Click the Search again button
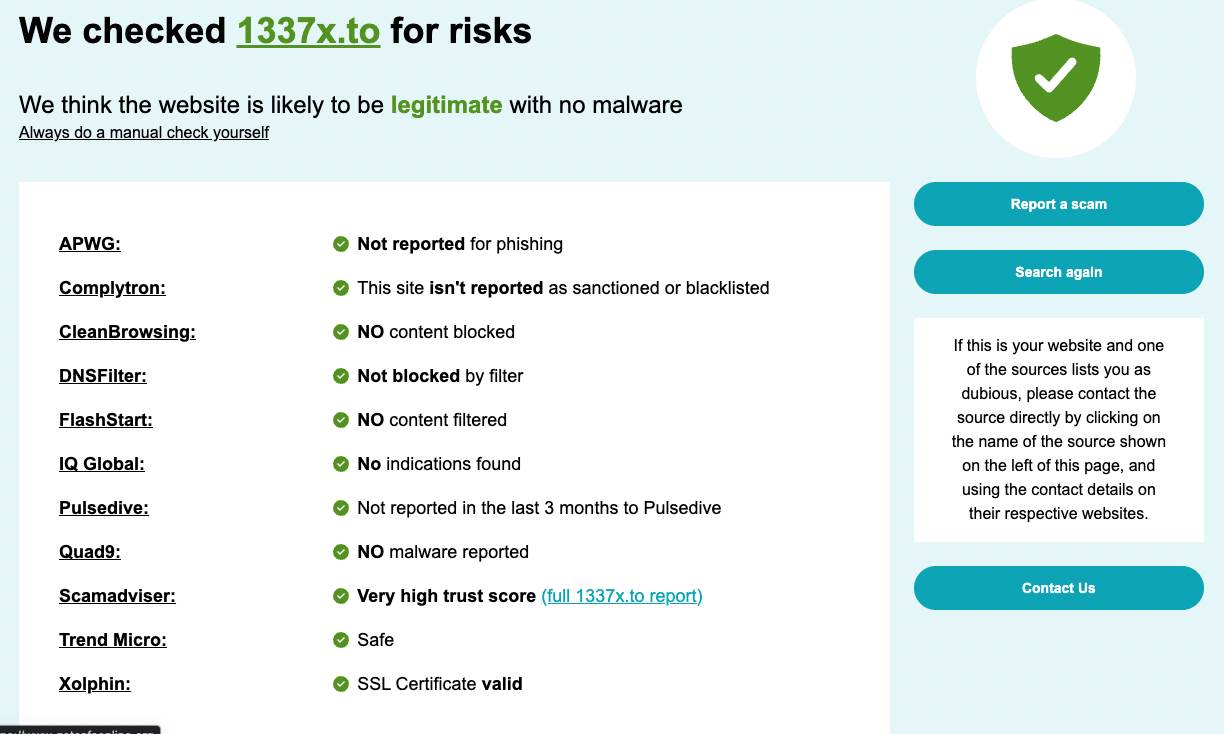1224x734 pixels. tap(1058, 272)
